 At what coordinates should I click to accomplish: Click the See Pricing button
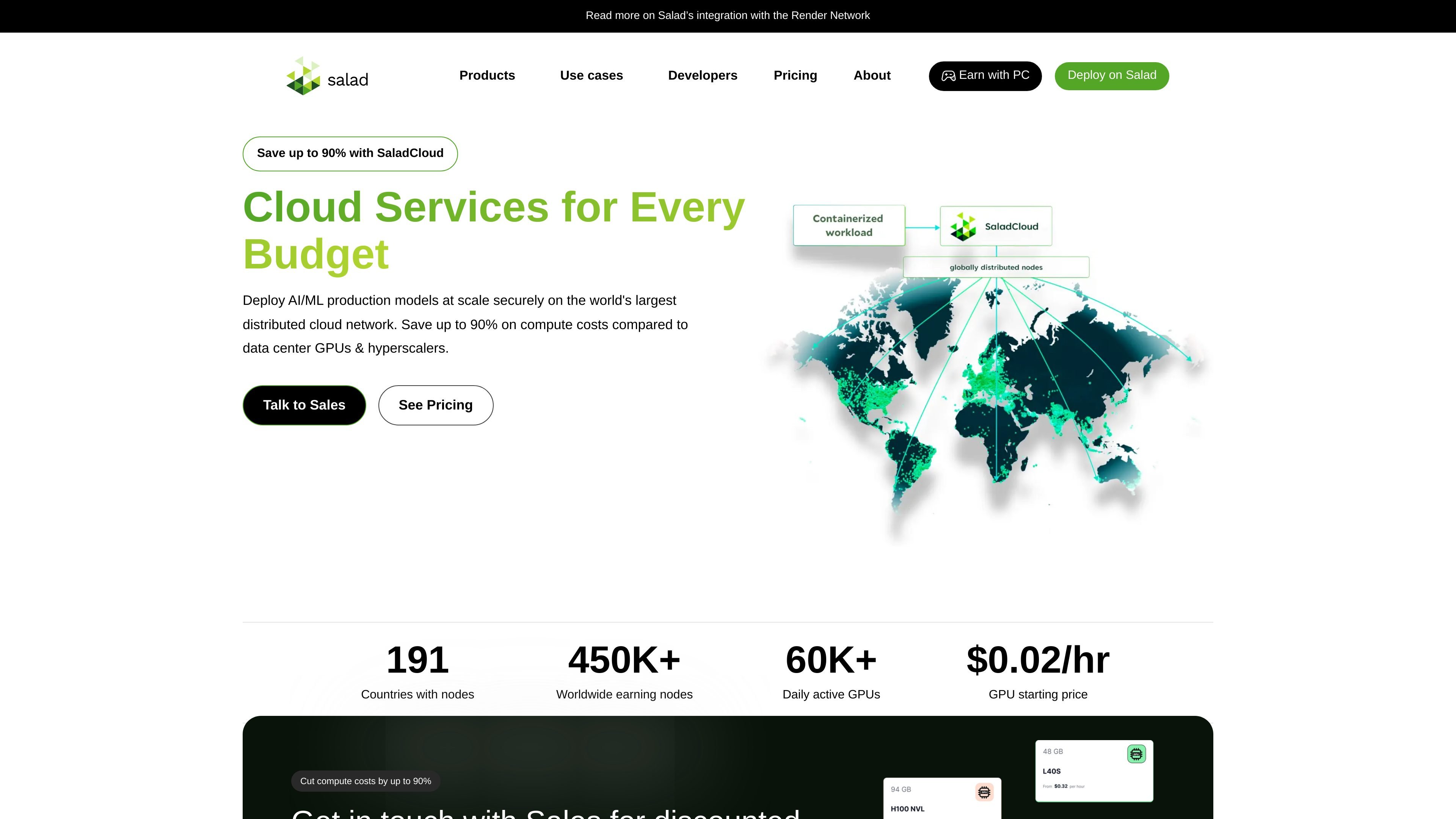pos(436,405)
